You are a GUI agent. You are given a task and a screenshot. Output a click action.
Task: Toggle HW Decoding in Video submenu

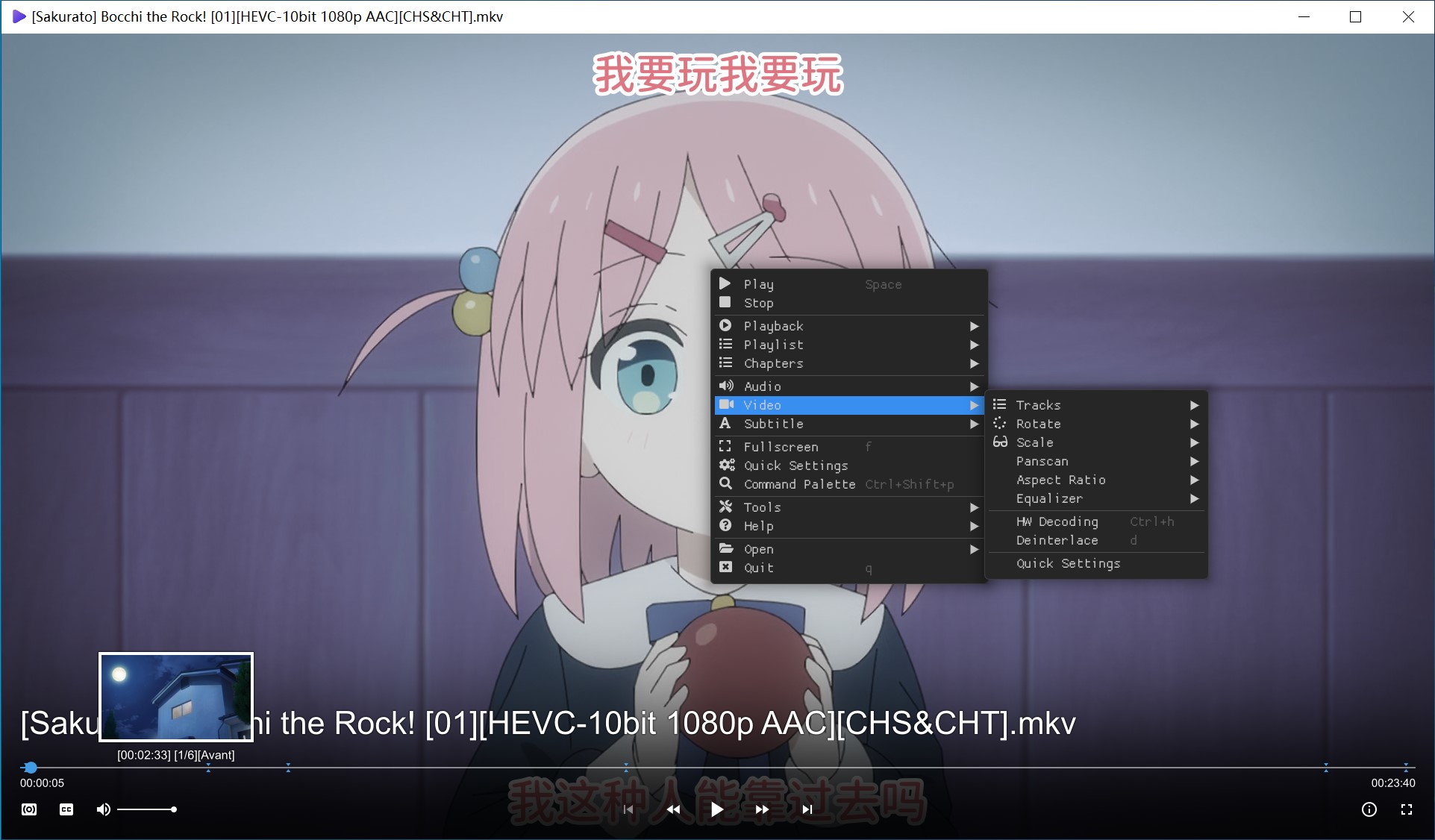tap(1057, 521)
